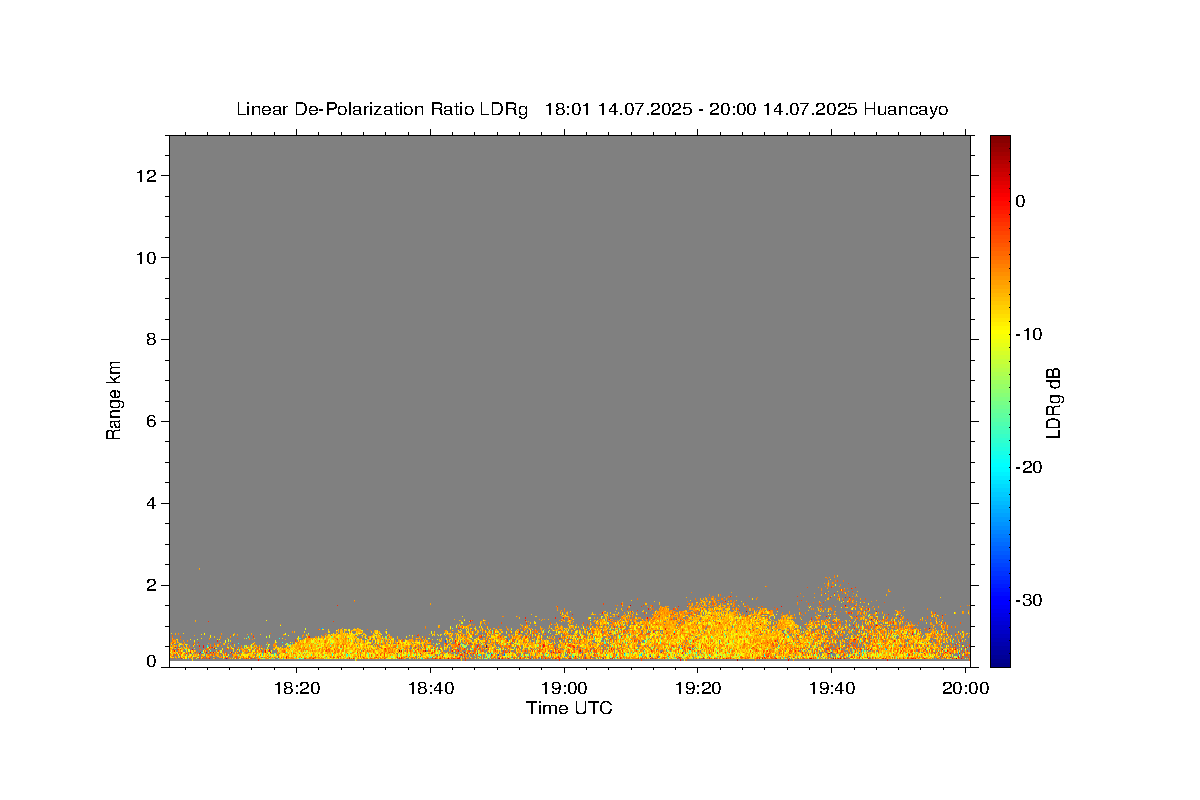Click the 20:00 time tick label
This screenshot has height=800, width=1200.
[966, 688]
